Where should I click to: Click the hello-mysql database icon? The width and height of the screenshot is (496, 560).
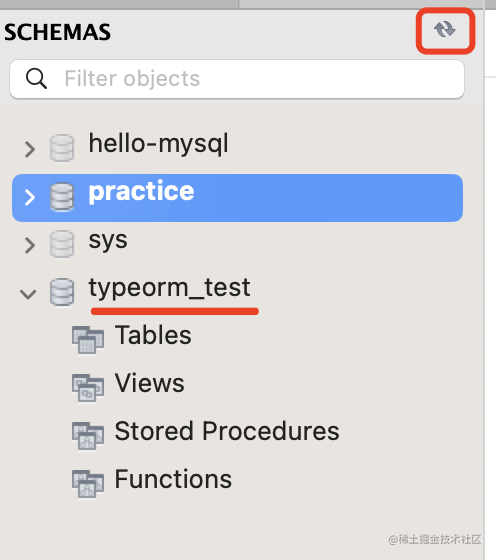point(62,148)
